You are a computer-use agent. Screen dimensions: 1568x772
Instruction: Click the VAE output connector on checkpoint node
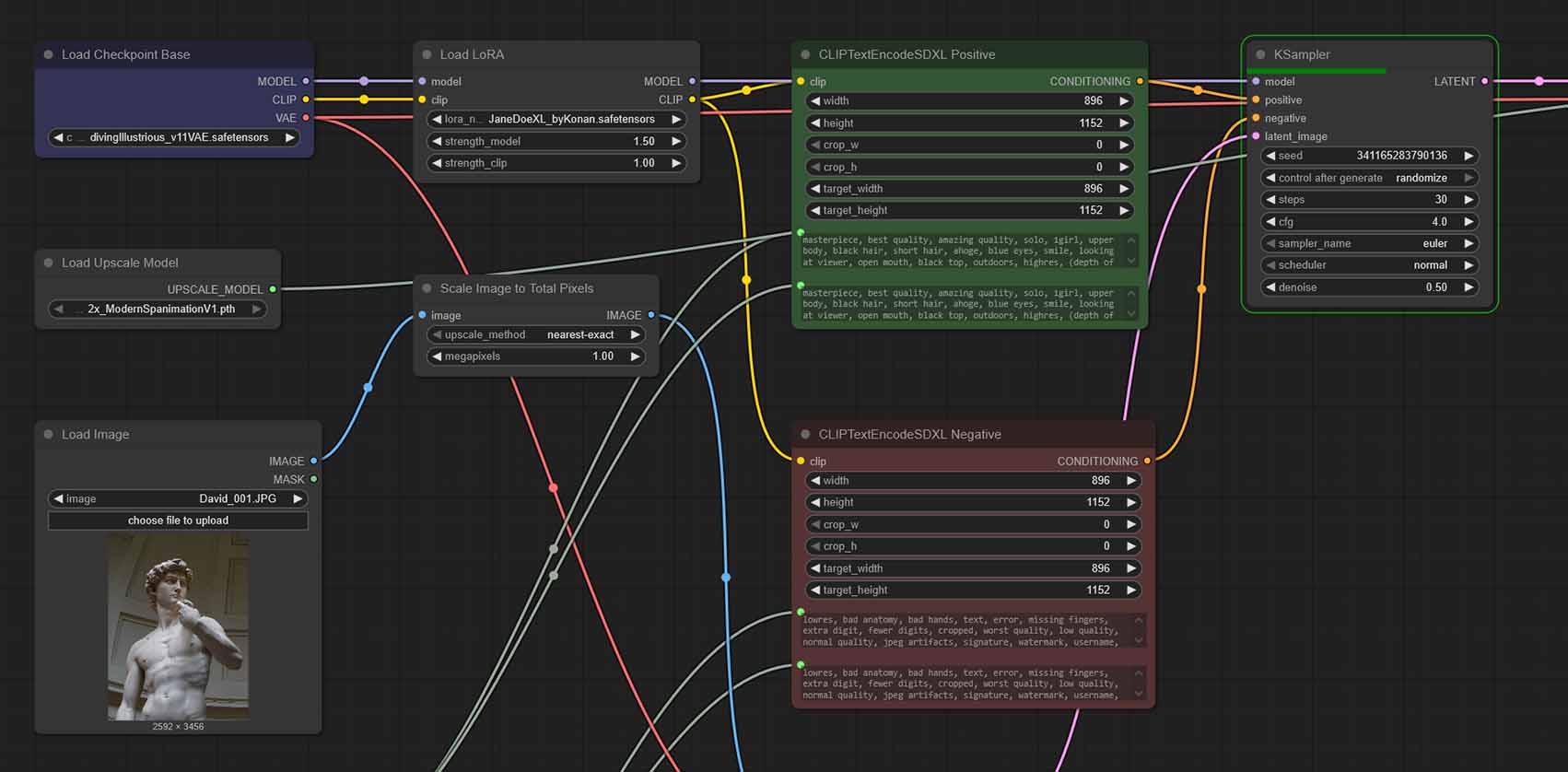306,118
